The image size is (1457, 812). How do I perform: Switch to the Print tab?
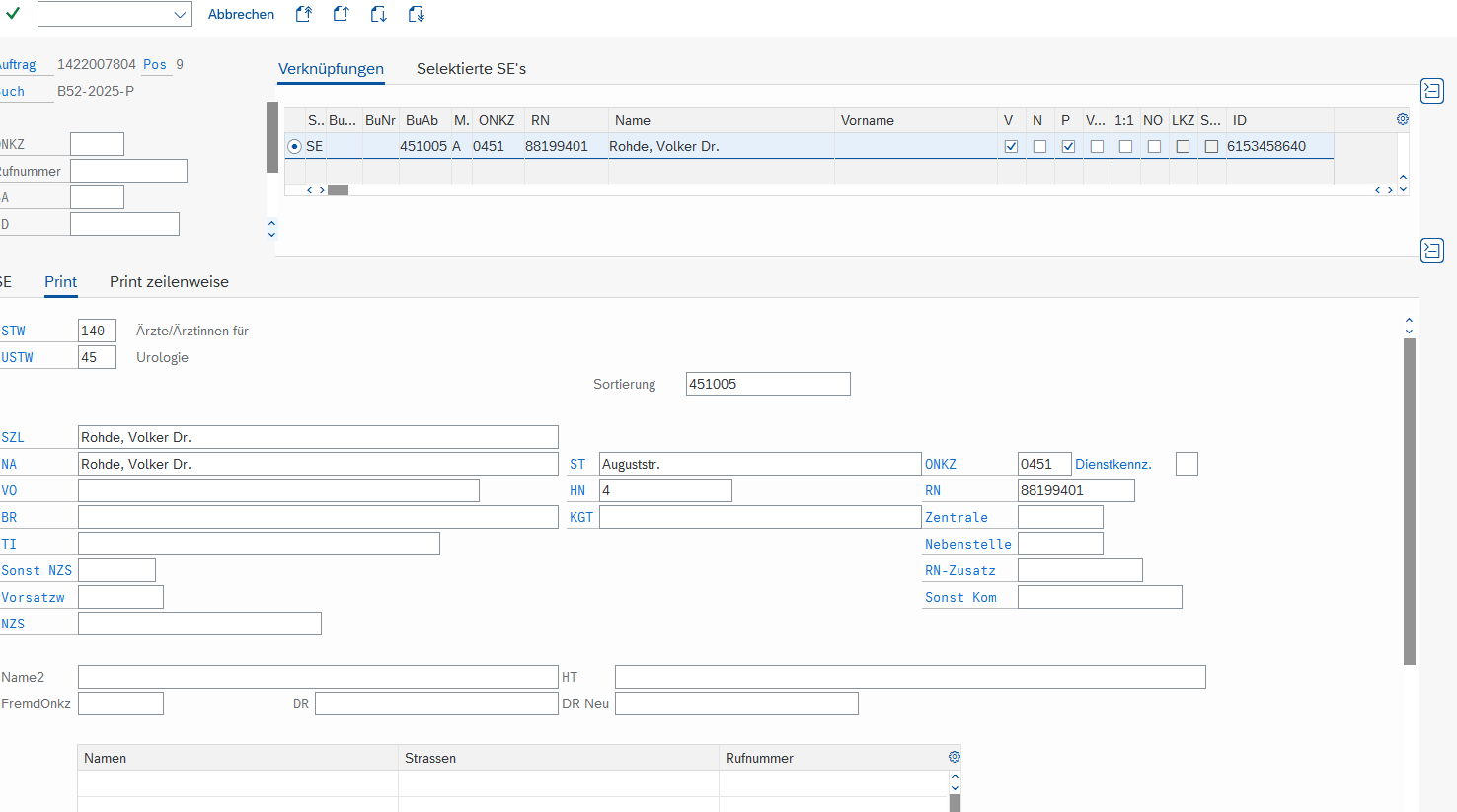(60, 282)
